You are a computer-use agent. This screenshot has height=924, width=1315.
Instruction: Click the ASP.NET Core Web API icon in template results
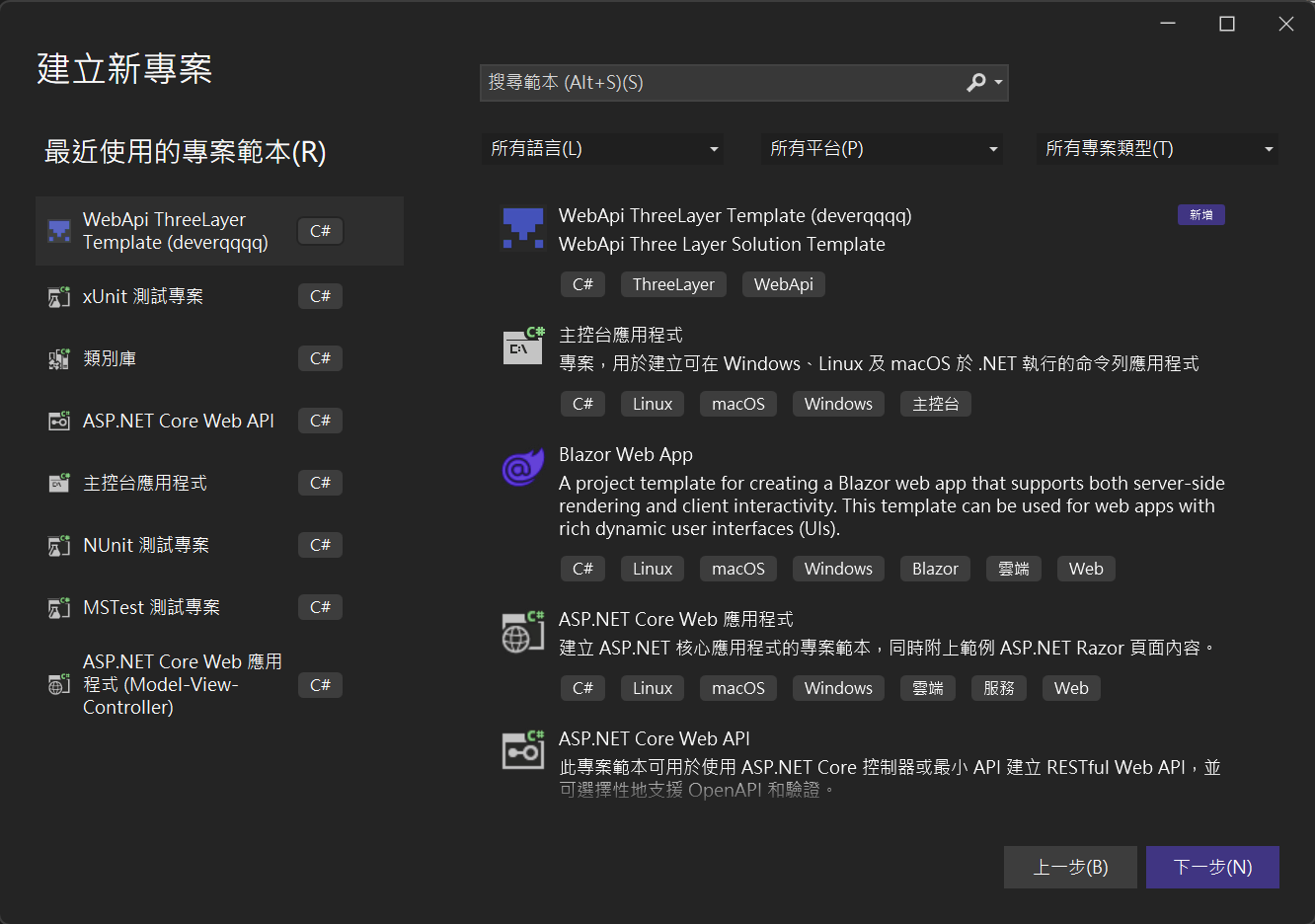click(522, 750)
